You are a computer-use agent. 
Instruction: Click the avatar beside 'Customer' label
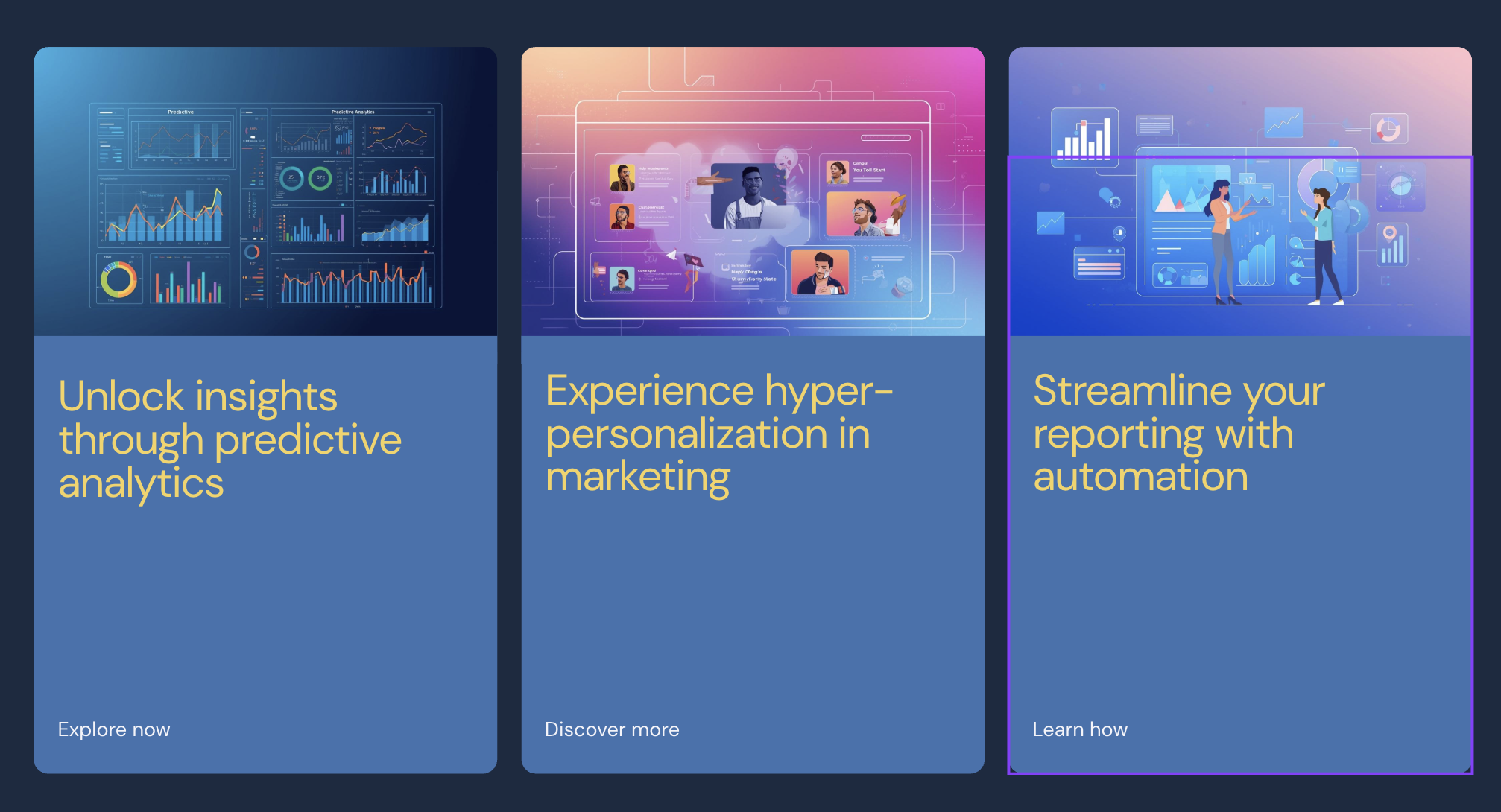click(x=622, y=218)
